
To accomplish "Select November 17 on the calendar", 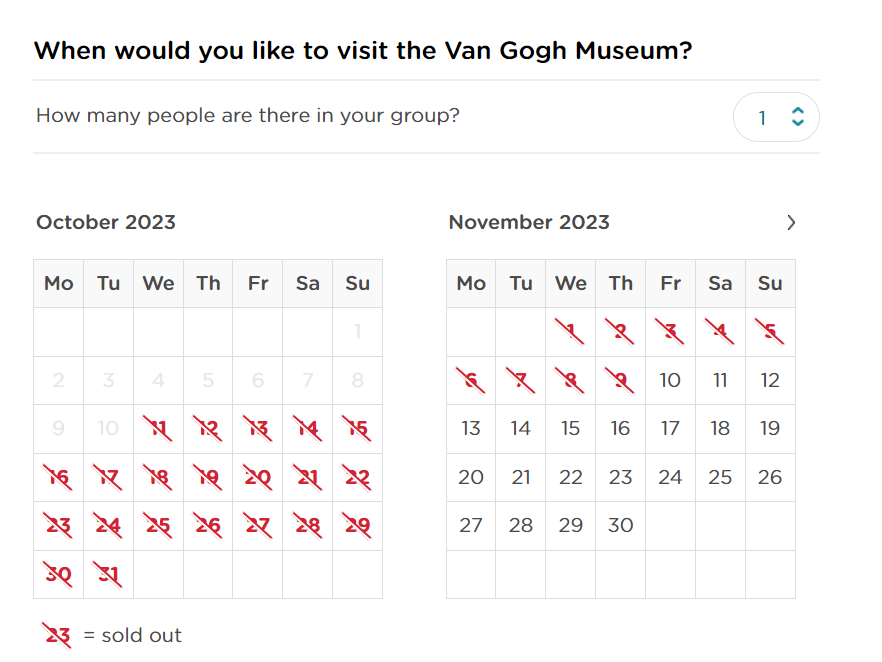I will point(670,429).
